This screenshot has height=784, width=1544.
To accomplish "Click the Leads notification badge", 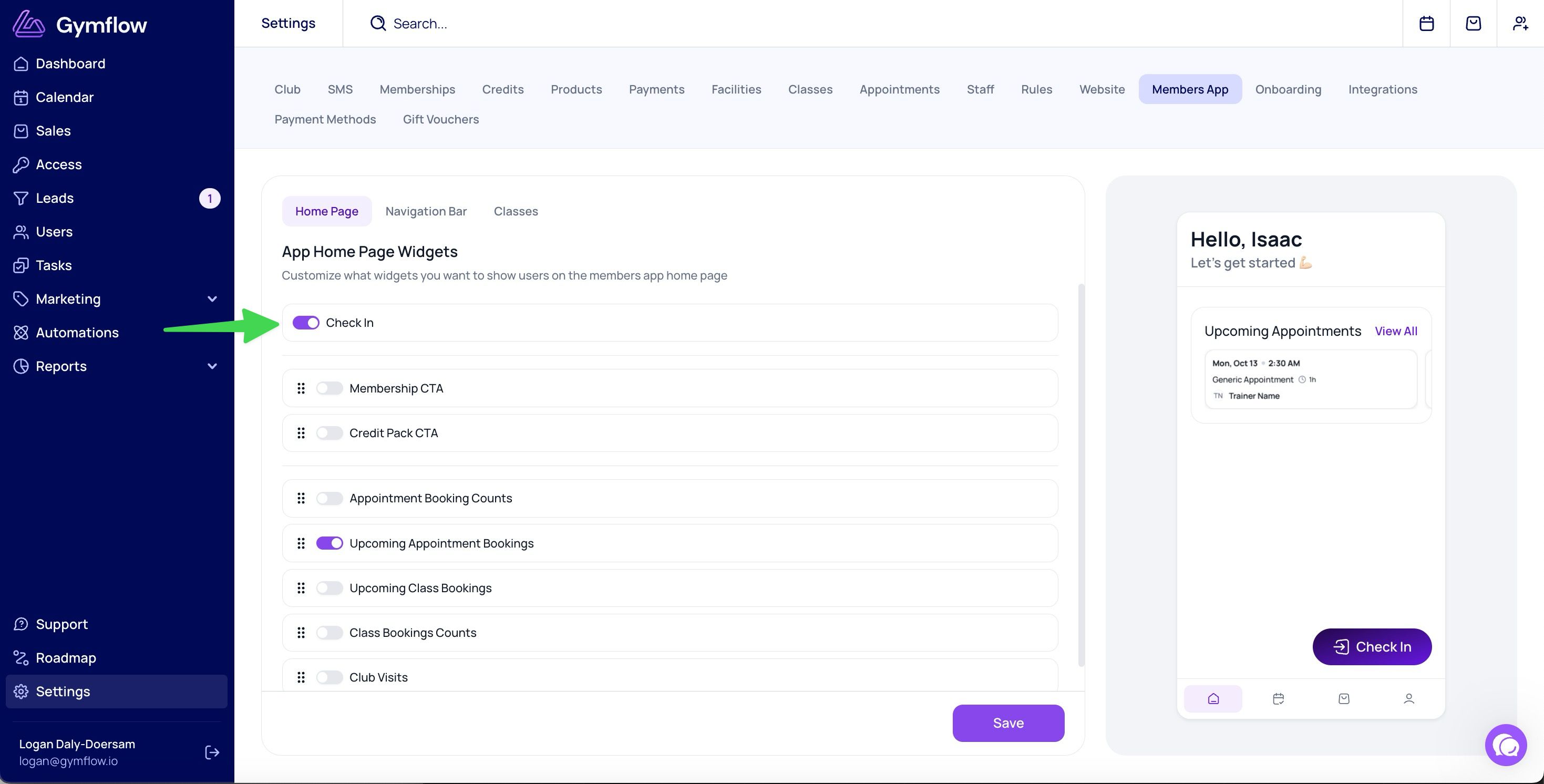I will [x=210, y=199].
